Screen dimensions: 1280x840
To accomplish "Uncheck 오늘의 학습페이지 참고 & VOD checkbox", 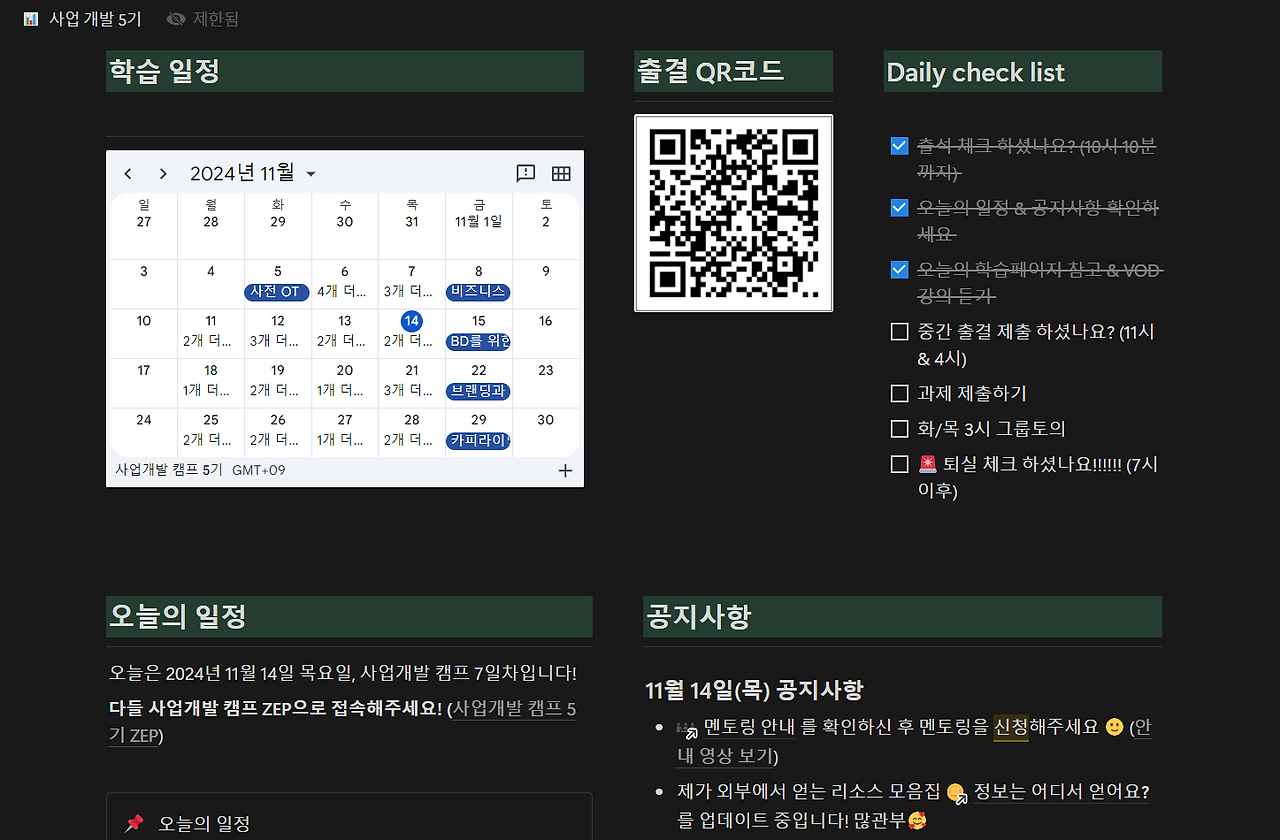I will click(x=899, y=269).
